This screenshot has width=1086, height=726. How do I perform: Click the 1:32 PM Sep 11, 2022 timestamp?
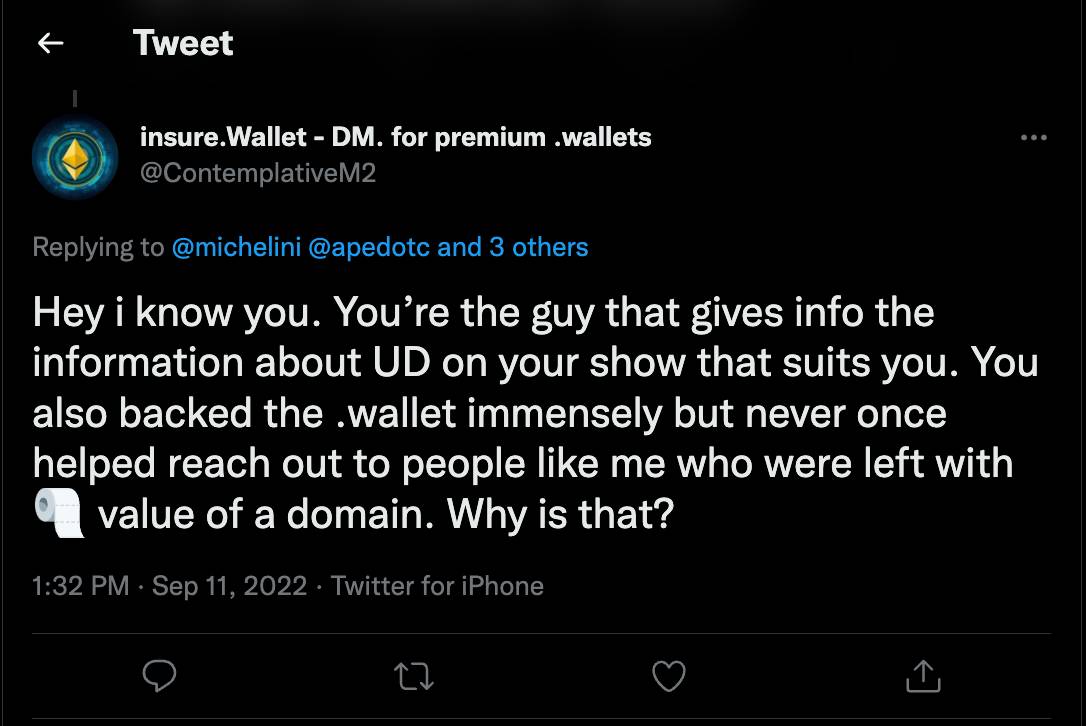169,586
